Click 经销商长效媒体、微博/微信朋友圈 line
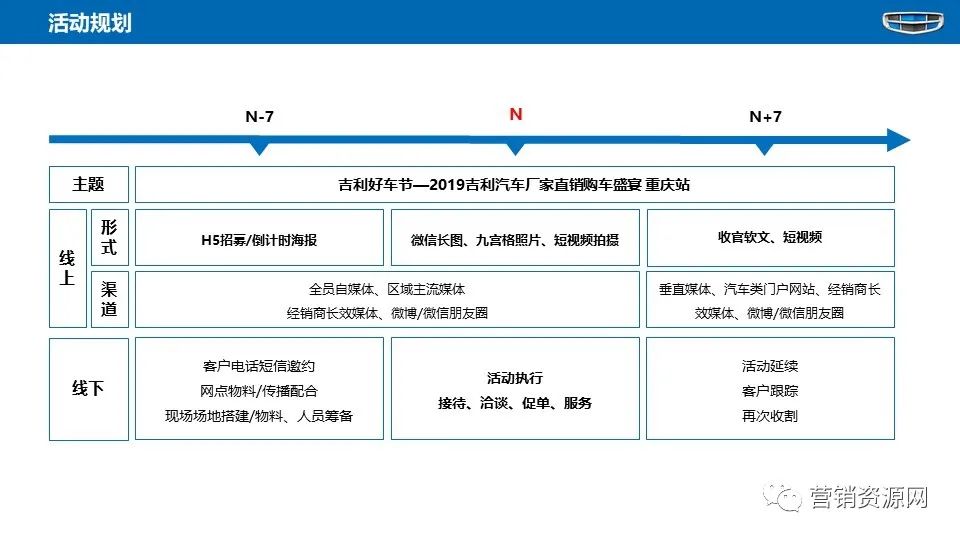This screenshot has height=540, width=960. [387, 313]
